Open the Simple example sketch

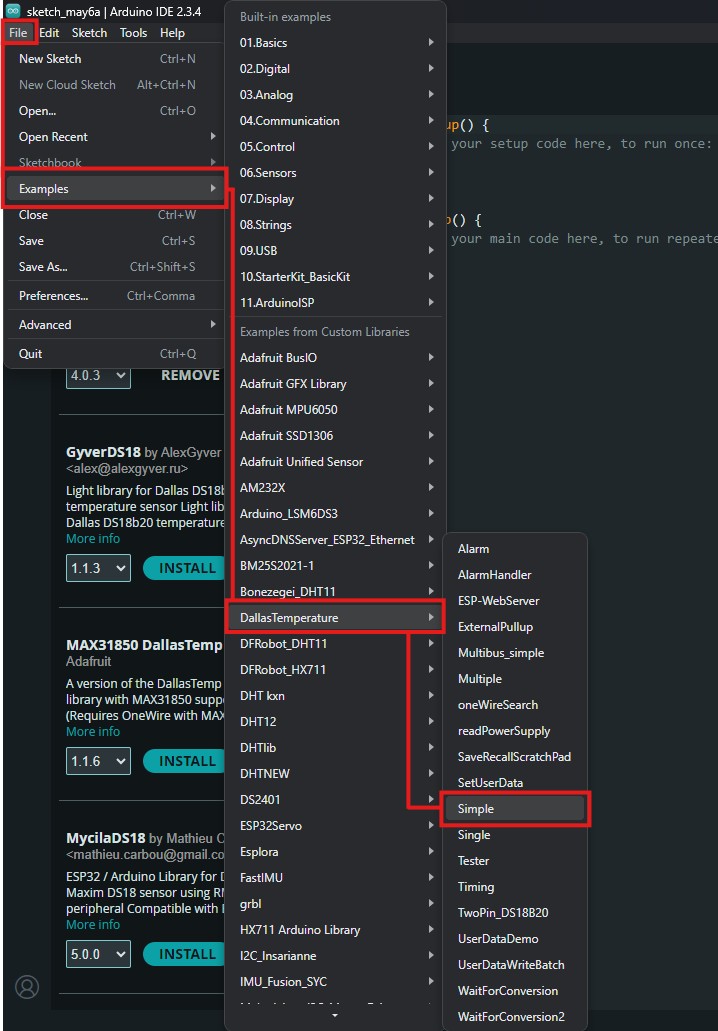515,809
